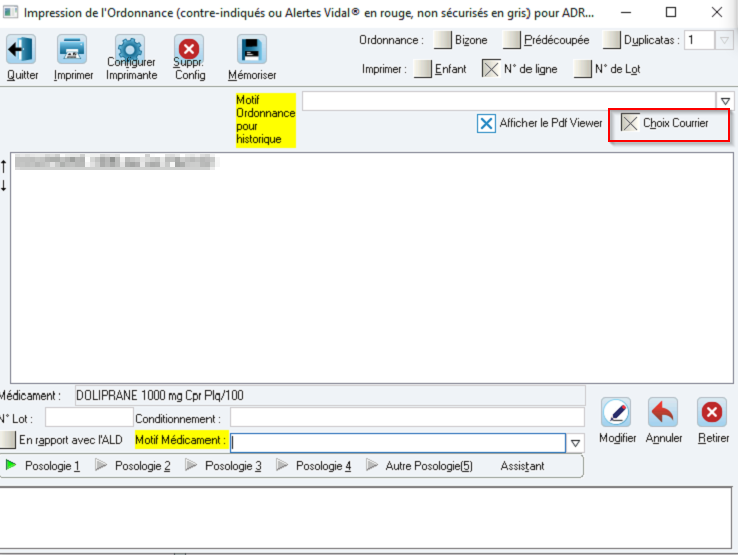
Task: Move line up with the up arrow
Action: click(x=4, y=166)
